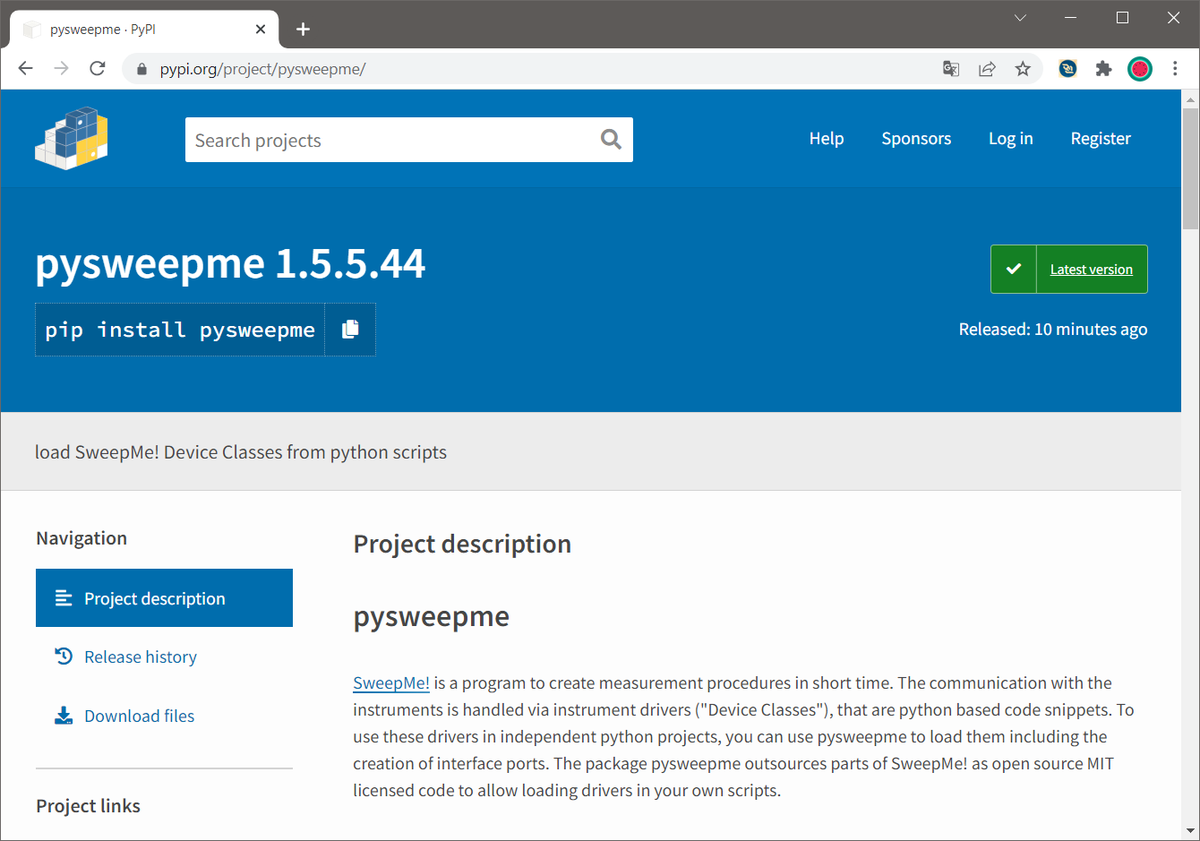Viewport: 1200px width, 841px height.
Task: Maximize the browser window
Action: [1122, 18]
